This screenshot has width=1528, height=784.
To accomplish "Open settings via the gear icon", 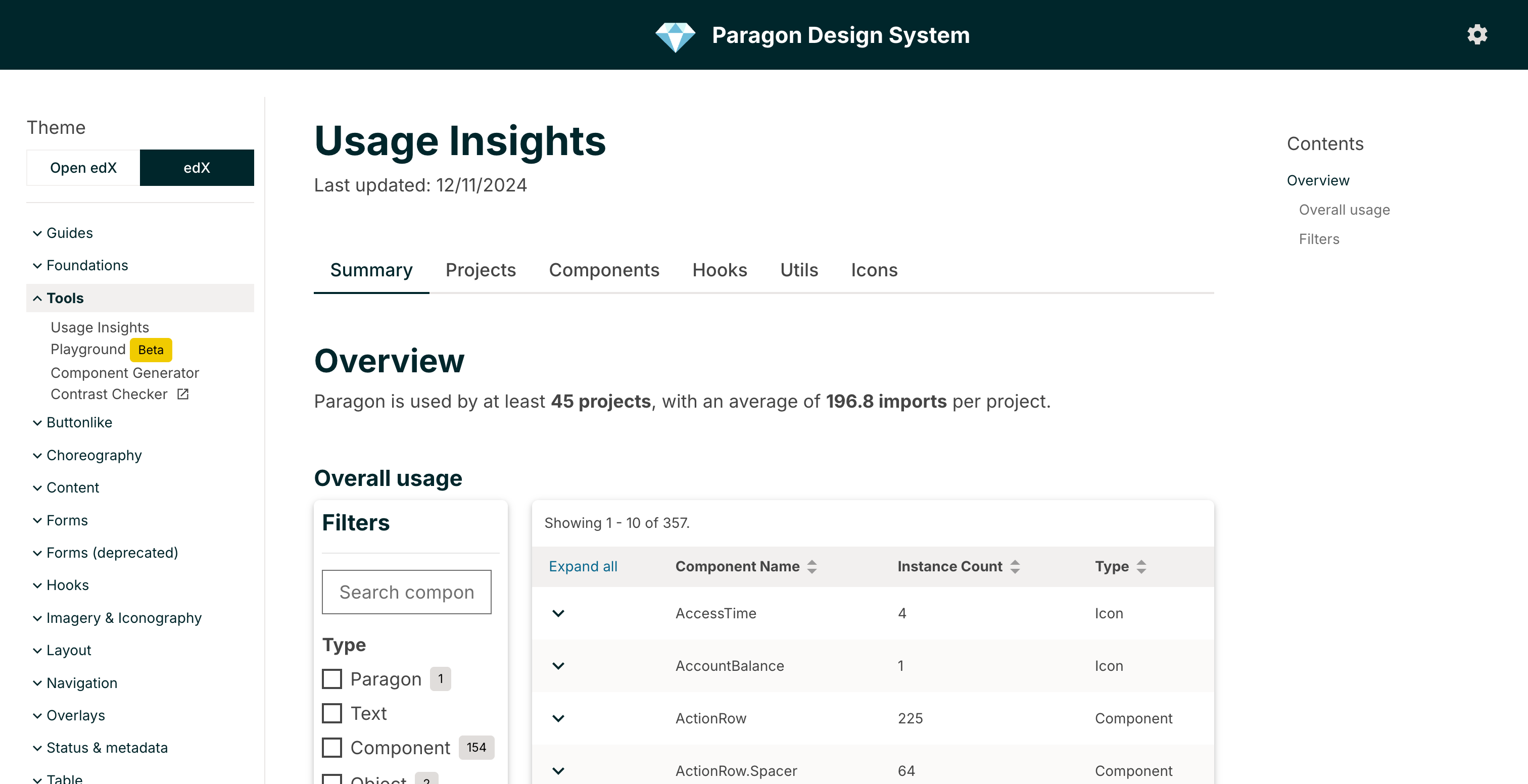I will (1477, 34).
